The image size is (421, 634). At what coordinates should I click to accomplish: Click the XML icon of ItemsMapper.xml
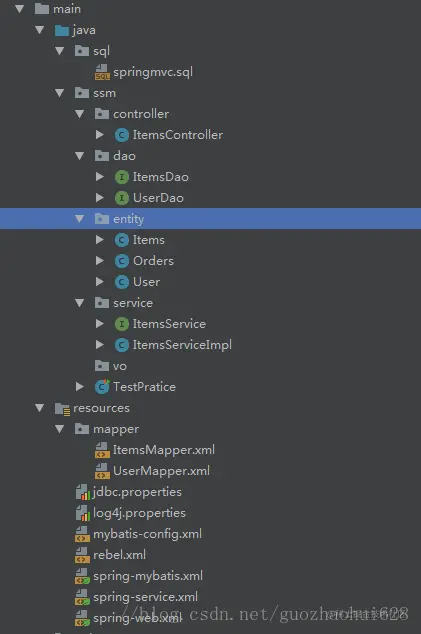tap(102, 450)
